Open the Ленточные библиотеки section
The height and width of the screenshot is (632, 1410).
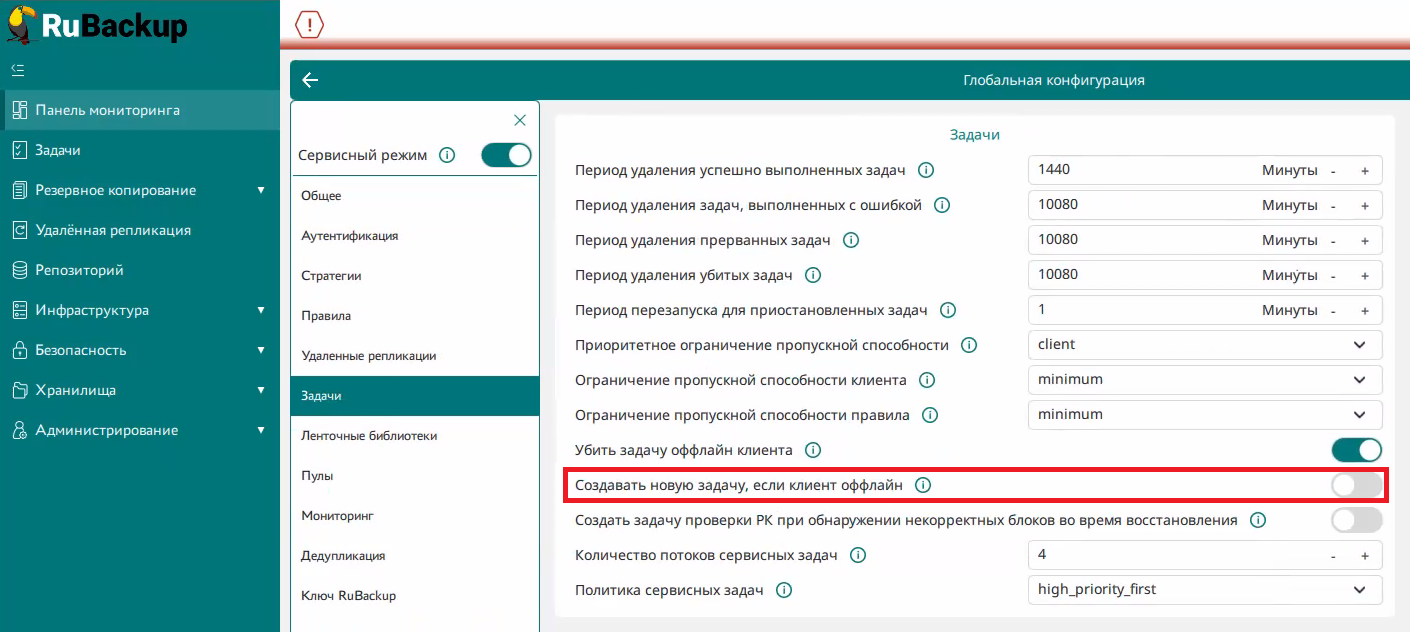click(x=415, y=436)
